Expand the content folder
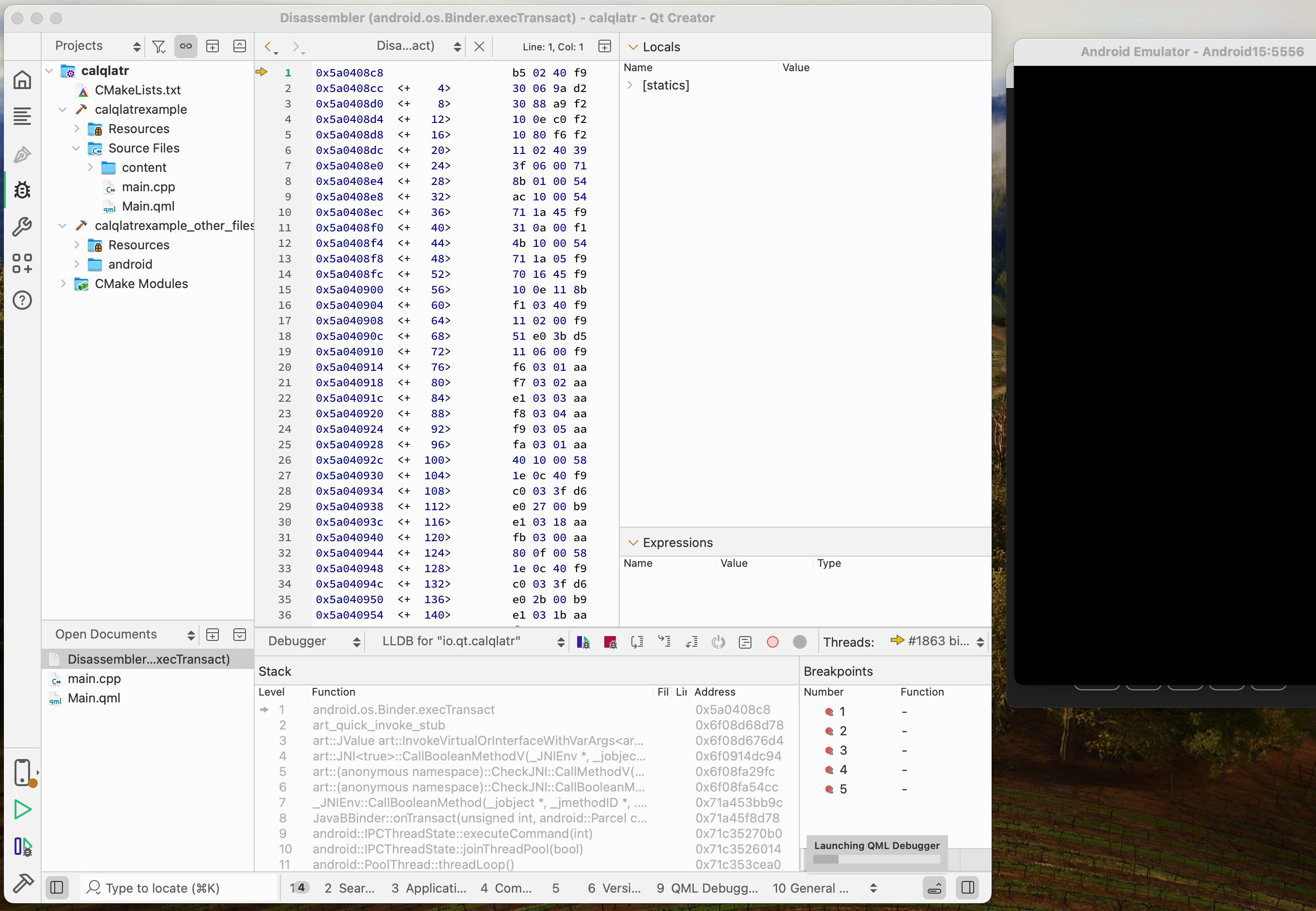The width and height of the screenshot is (1316, 911). (x=90, y=168)
